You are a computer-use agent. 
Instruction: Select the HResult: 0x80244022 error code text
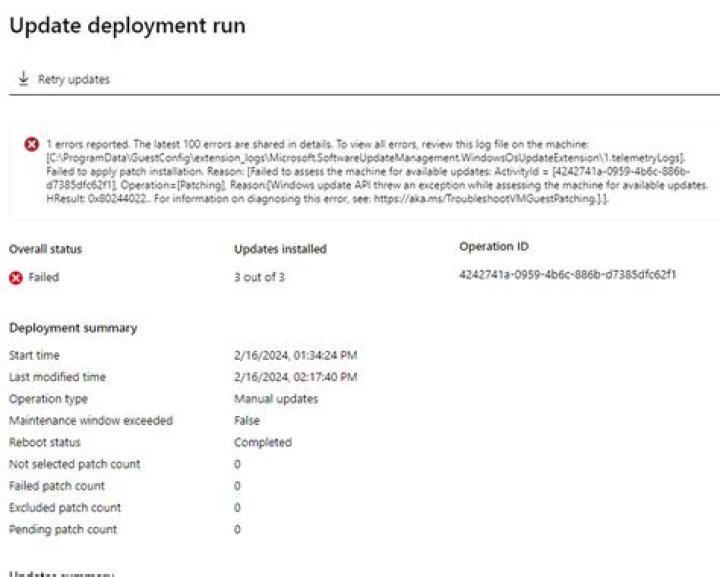click(x=96, y=199)
